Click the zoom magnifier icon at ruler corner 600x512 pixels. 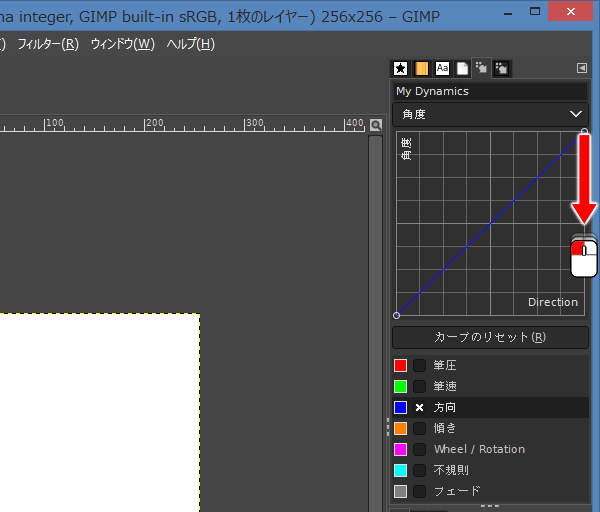point(376,125)
